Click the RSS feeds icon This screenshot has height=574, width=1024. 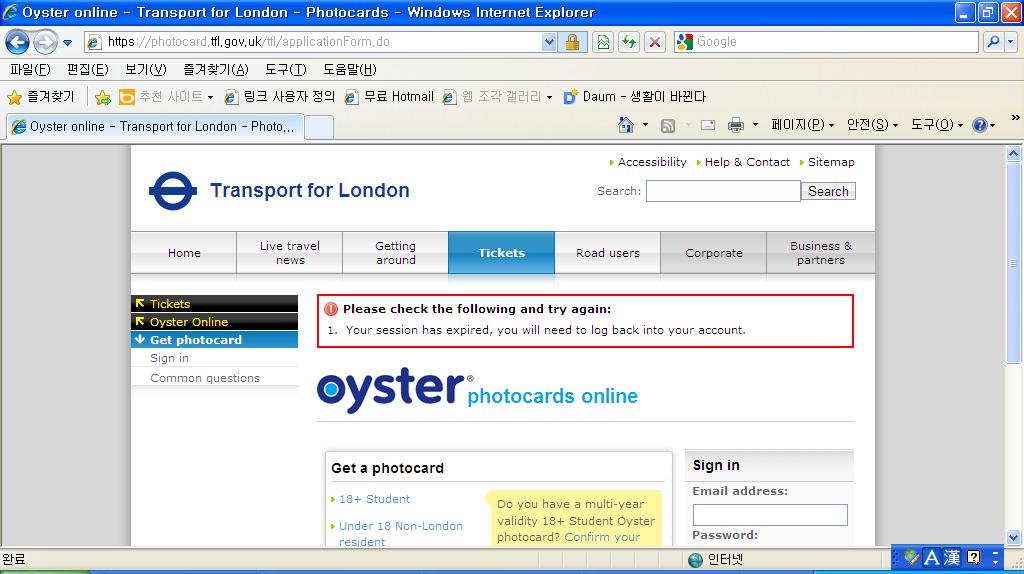(667, 125)
